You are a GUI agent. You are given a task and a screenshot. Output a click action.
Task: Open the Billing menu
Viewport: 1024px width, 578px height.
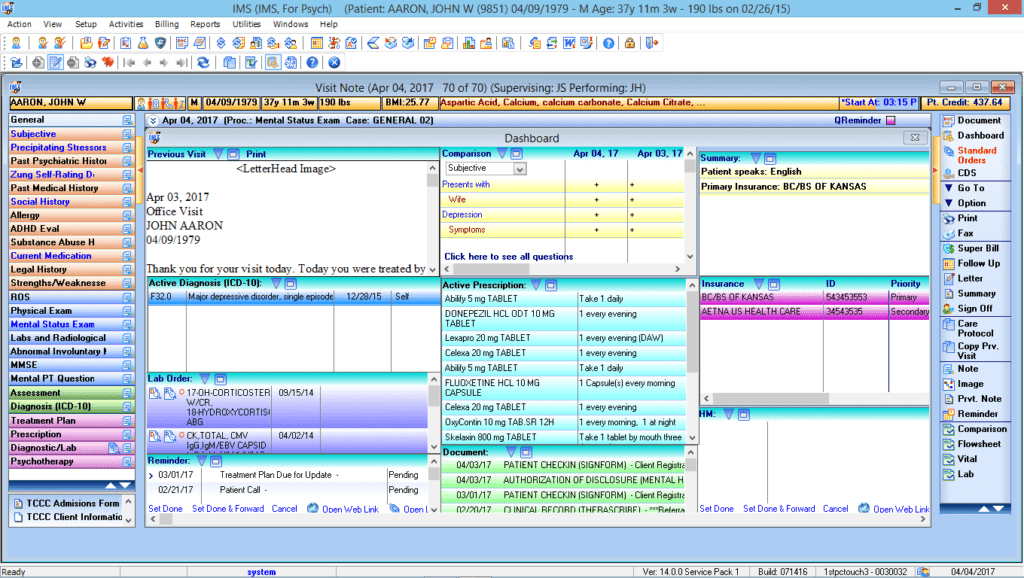pyautogui.click(x=167, y=24)
